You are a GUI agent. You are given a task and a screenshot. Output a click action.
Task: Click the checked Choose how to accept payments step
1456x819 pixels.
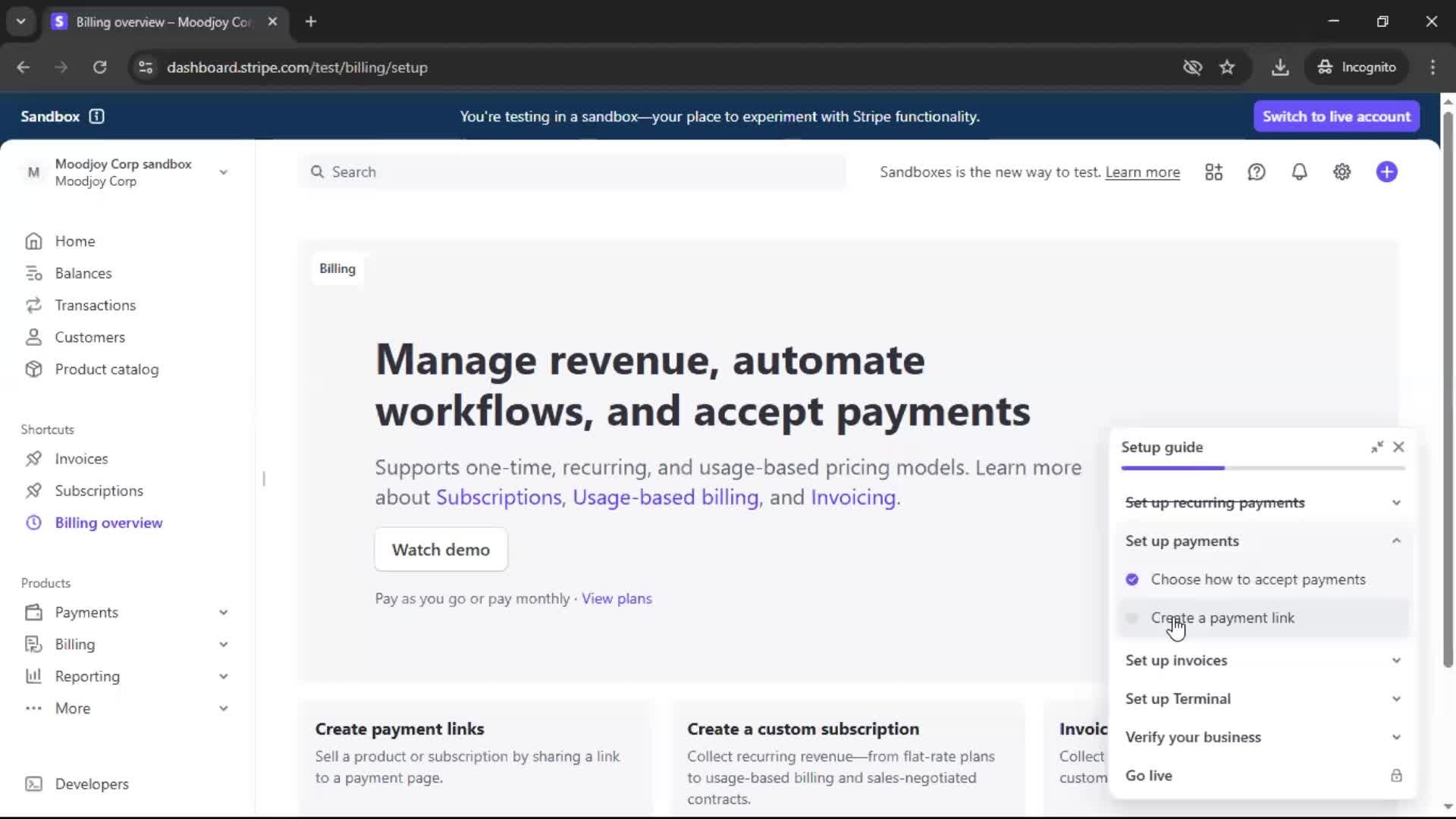[1257, 579]
